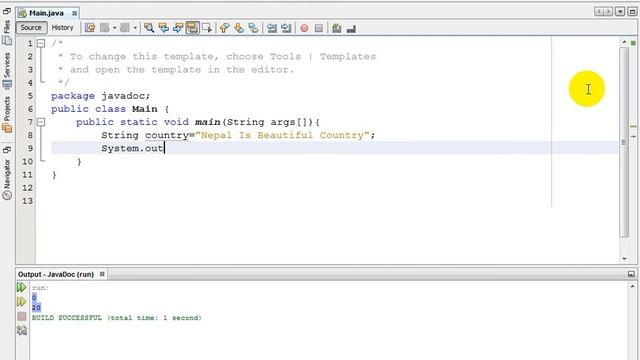Maximize the editor window icon
640x360 pixels.
[x=632, y=11]
